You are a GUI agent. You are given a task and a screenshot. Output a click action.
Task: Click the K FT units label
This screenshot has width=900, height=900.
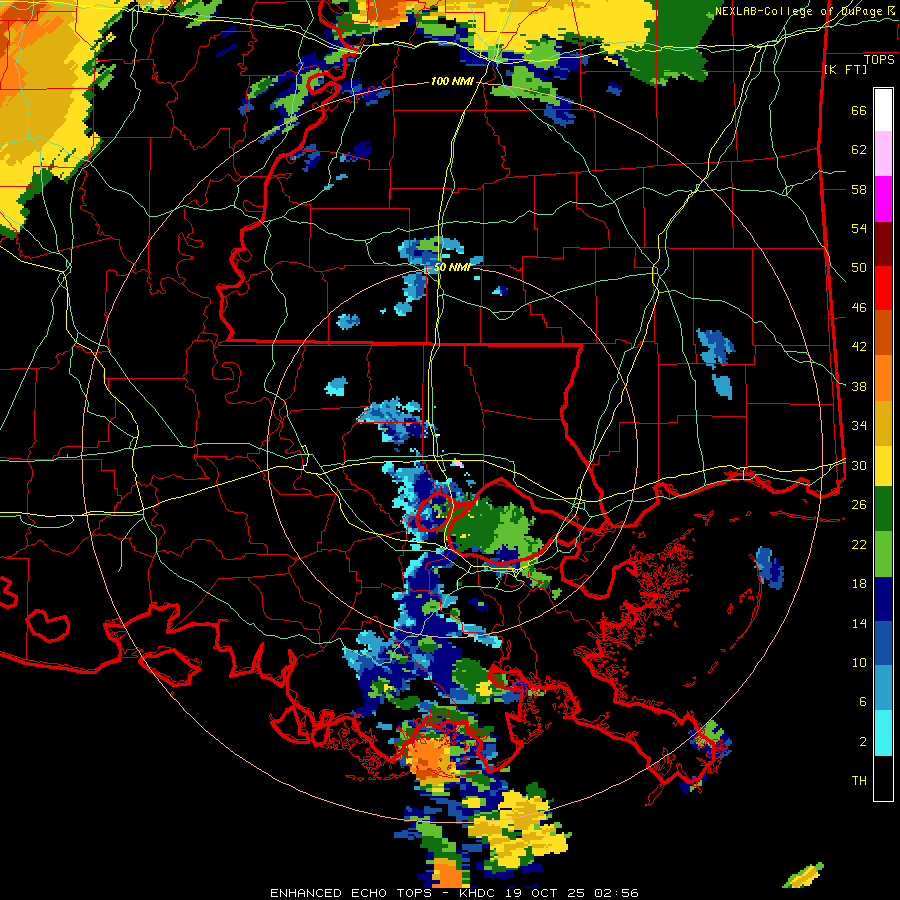point(845,69)
